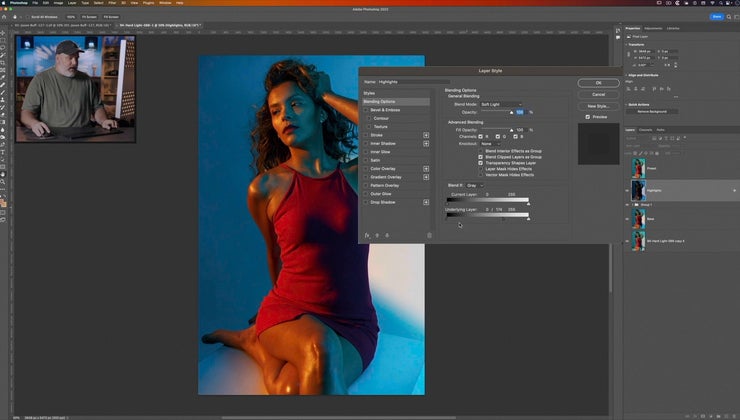Click the move effect down arrow icon

coord(387,235)
